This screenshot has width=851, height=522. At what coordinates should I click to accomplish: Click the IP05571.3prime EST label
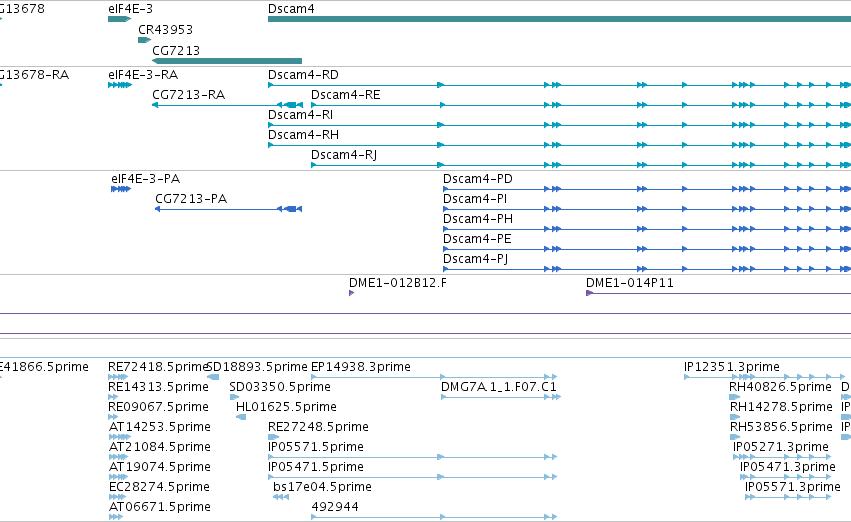tap(792, 488)
